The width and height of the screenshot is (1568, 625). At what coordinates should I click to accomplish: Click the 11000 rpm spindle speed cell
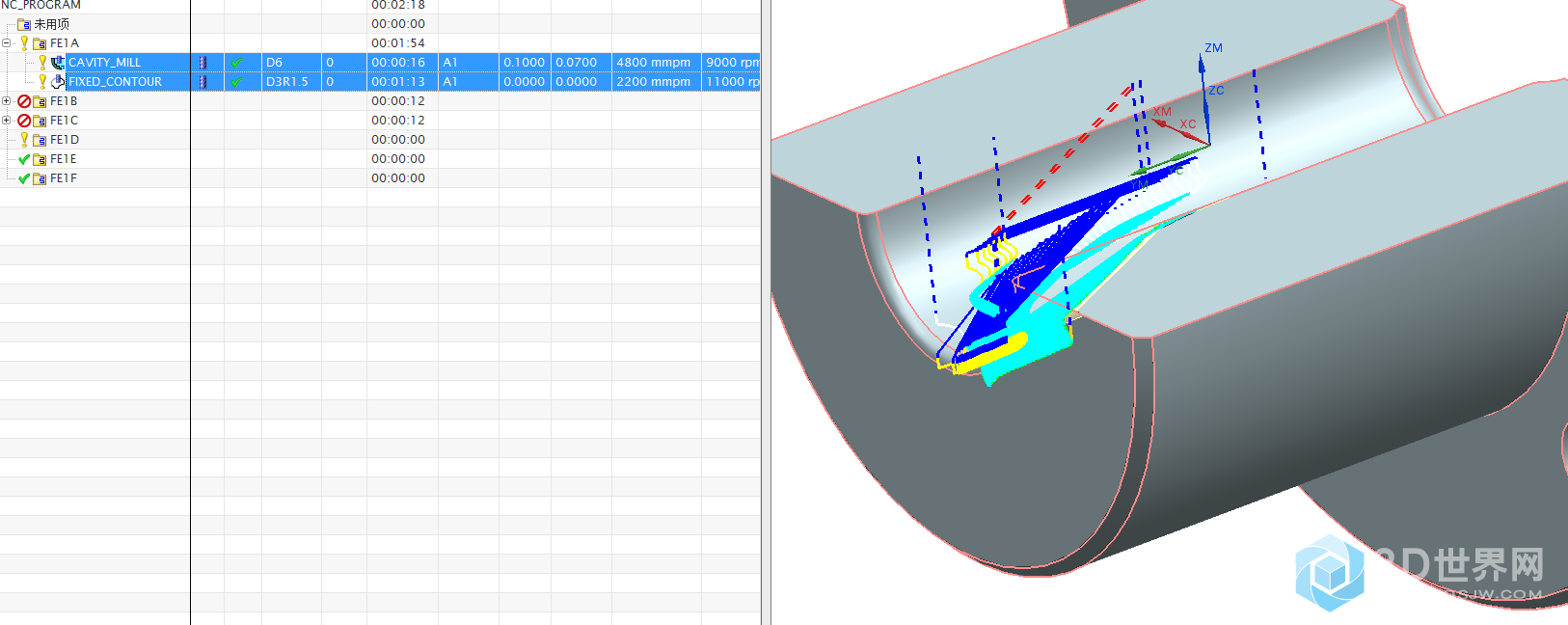tap(732, 82)
